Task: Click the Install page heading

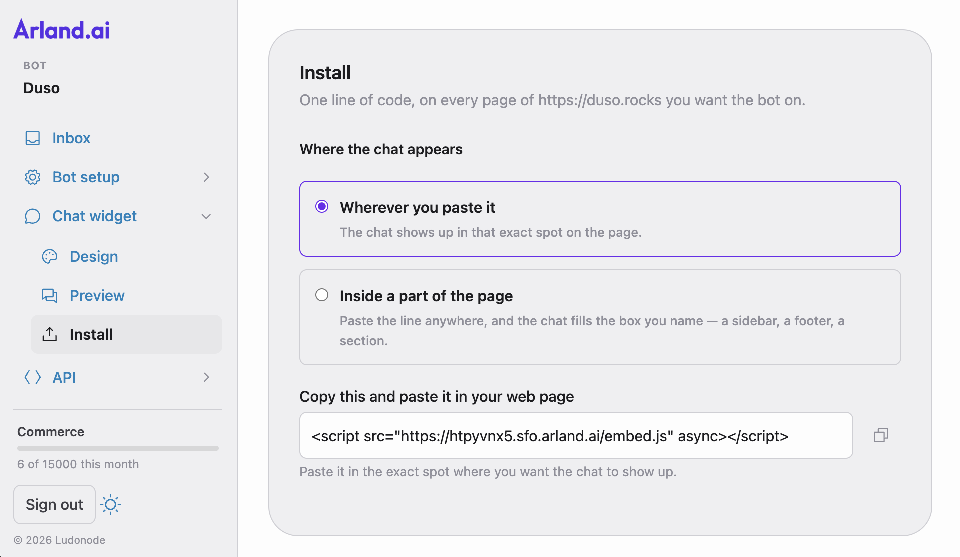Action: pos(325,72)
